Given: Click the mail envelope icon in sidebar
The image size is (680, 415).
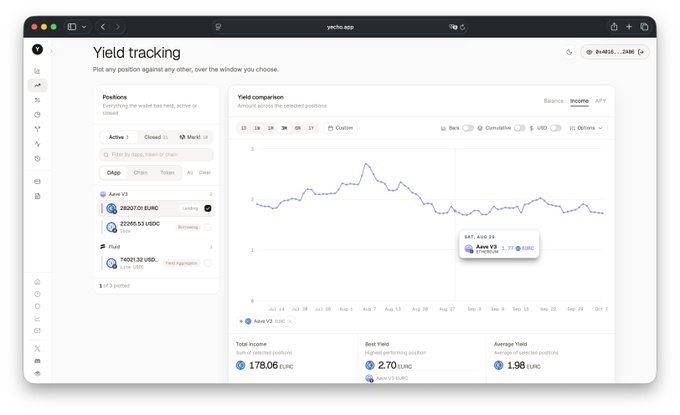Looking at the screenshot, I should tap(37, 330).
